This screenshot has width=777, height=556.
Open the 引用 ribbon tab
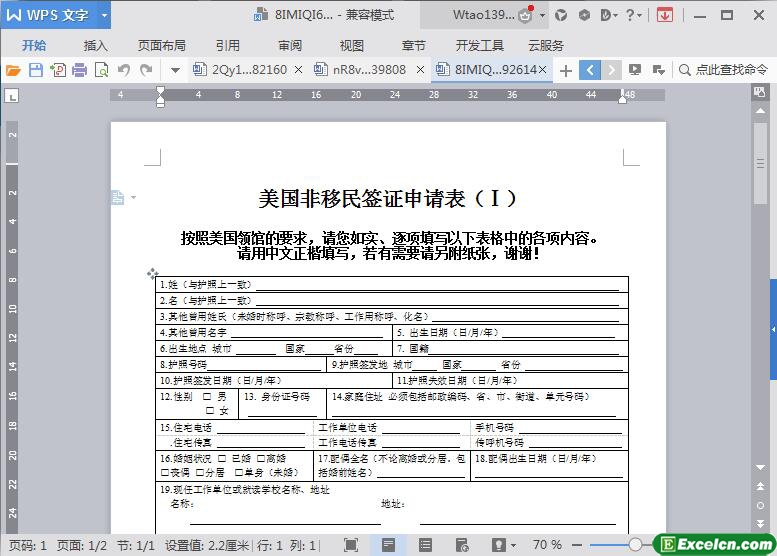tap(228, 46)
